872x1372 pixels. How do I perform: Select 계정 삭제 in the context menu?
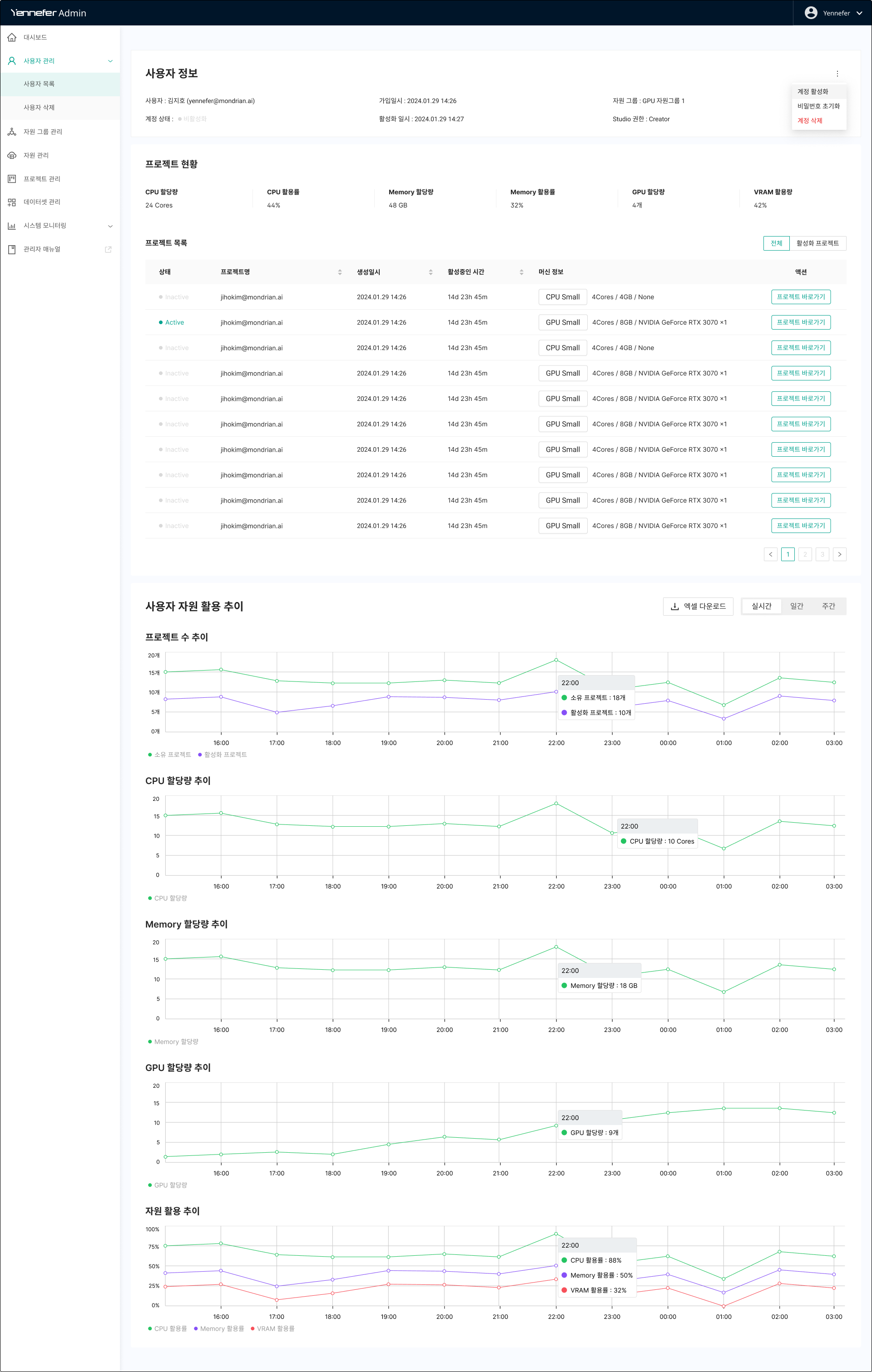pyautogui.click(x=809, y=121)
